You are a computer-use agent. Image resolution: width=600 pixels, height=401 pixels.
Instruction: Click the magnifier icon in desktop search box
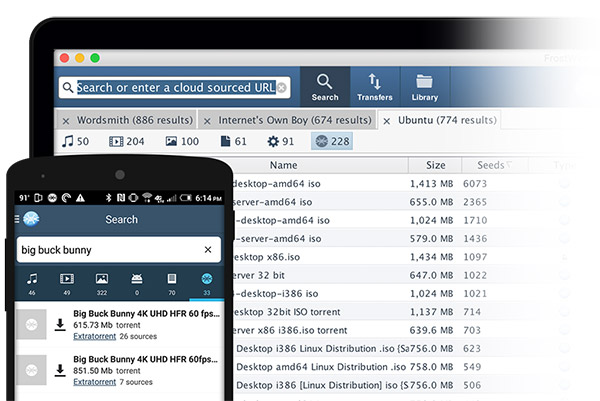[x=68, y=88]
